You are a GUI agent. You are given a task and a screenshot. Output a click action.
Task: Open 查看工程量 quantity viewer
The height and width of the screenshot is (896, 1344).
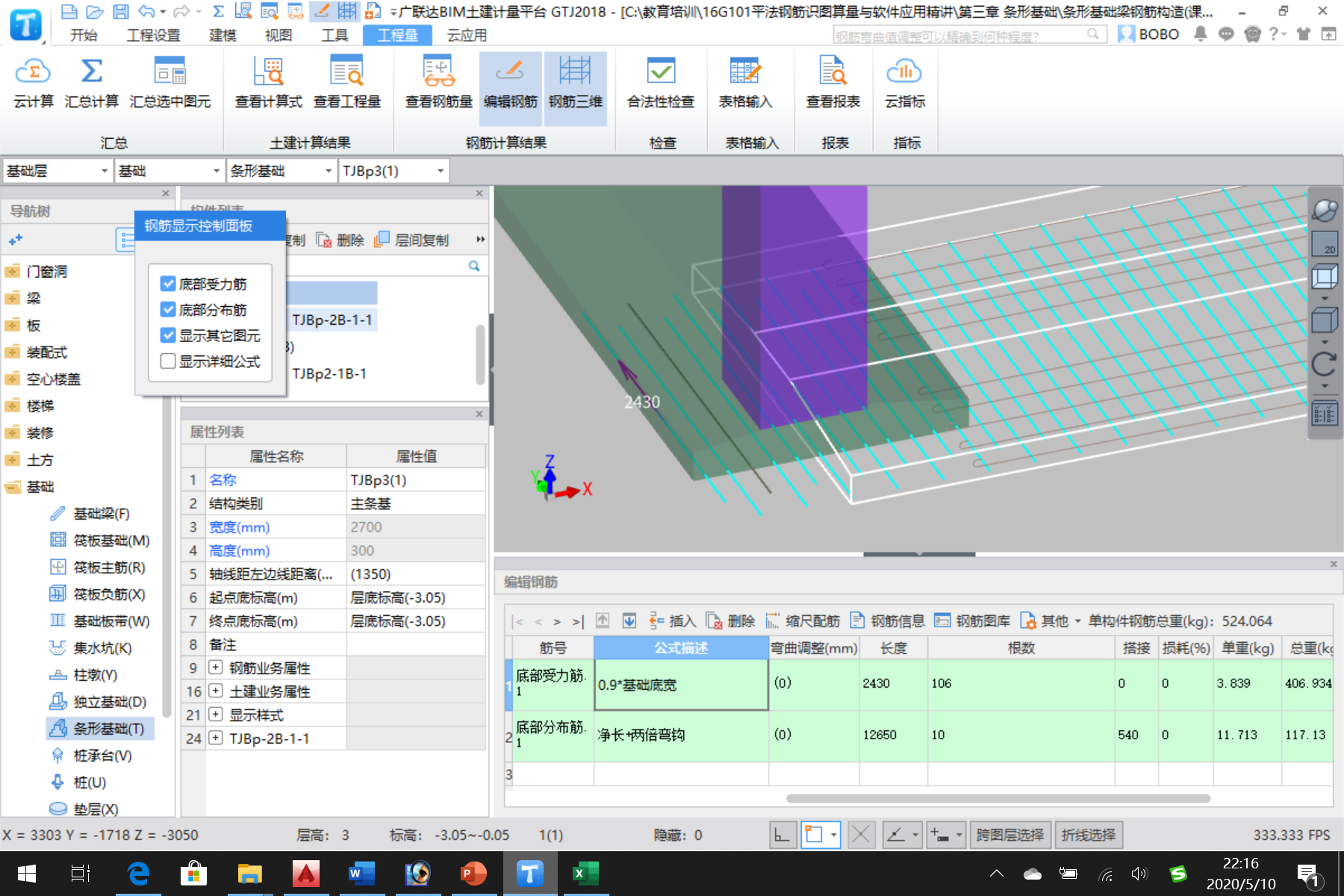pyautogui.click(x=347, y=83)
